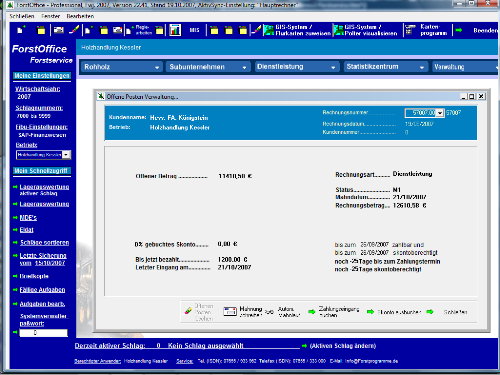Open GIS-System Flurkarten zuweisen

point(297,30)
